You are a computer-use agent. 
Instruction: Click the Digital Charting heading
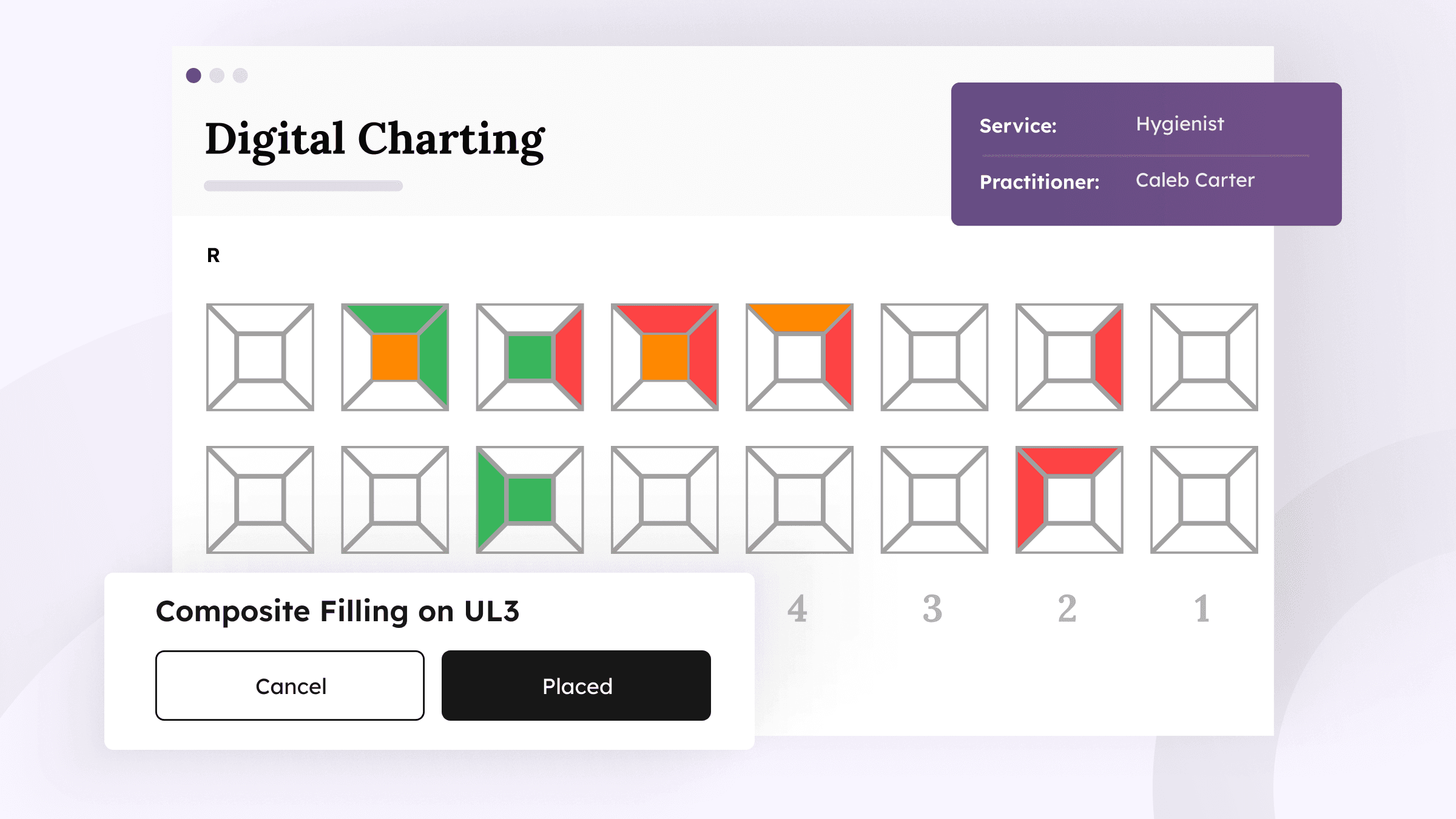[x=373, y=140]
